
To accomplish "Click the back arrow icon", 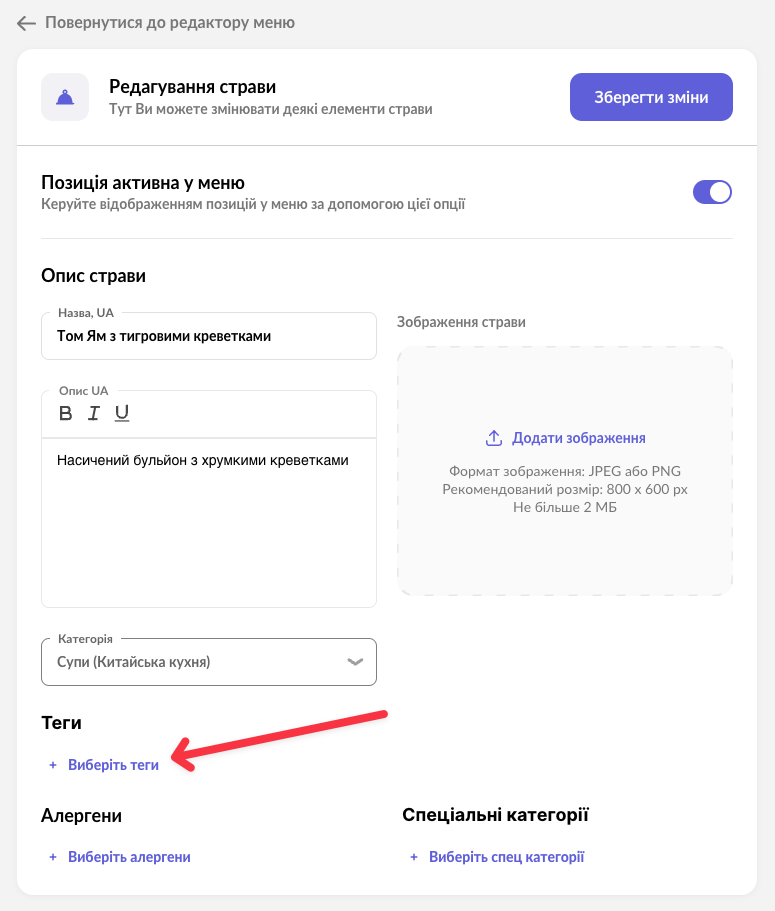I will coord(26,23).
